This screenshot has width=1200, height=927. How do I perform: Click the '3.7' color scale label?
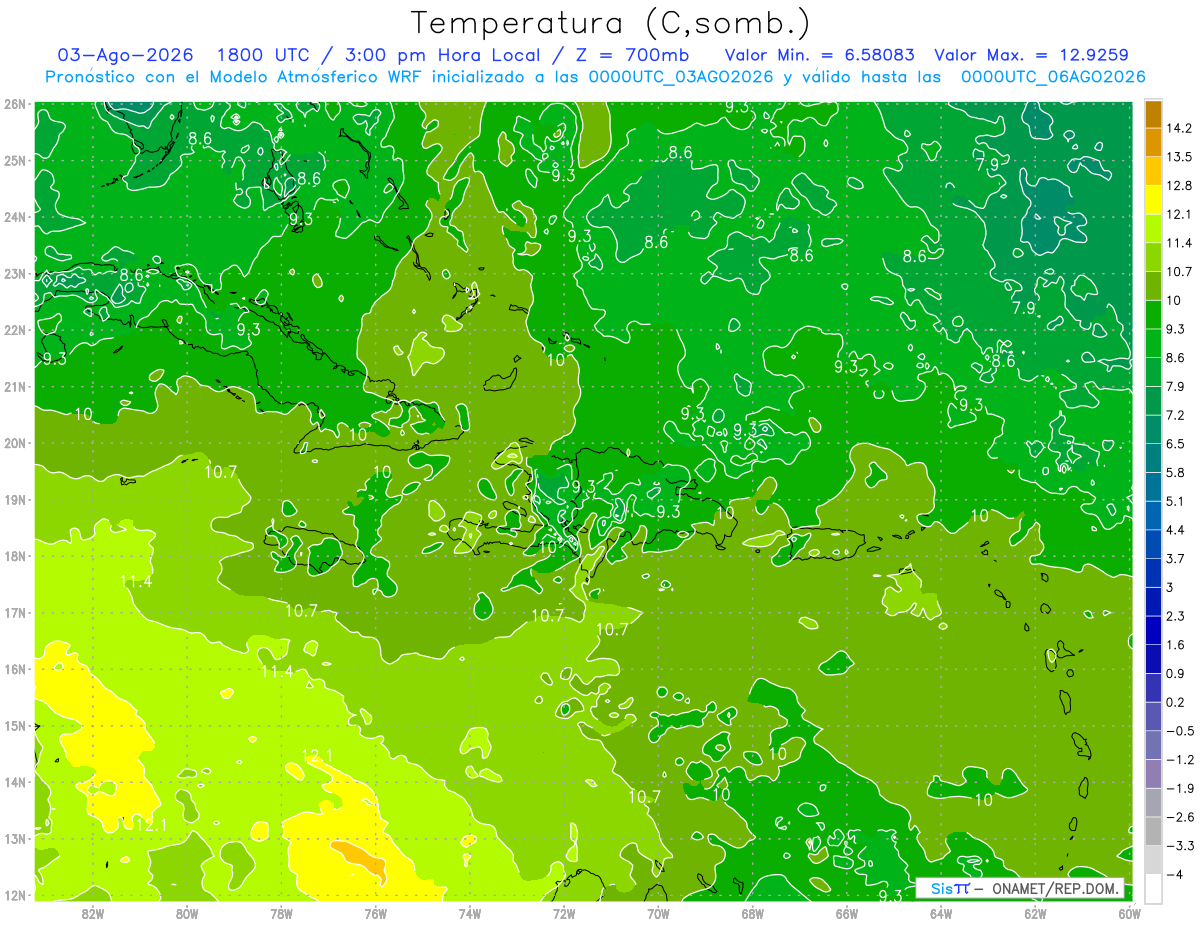click(x=1175, y=558)
